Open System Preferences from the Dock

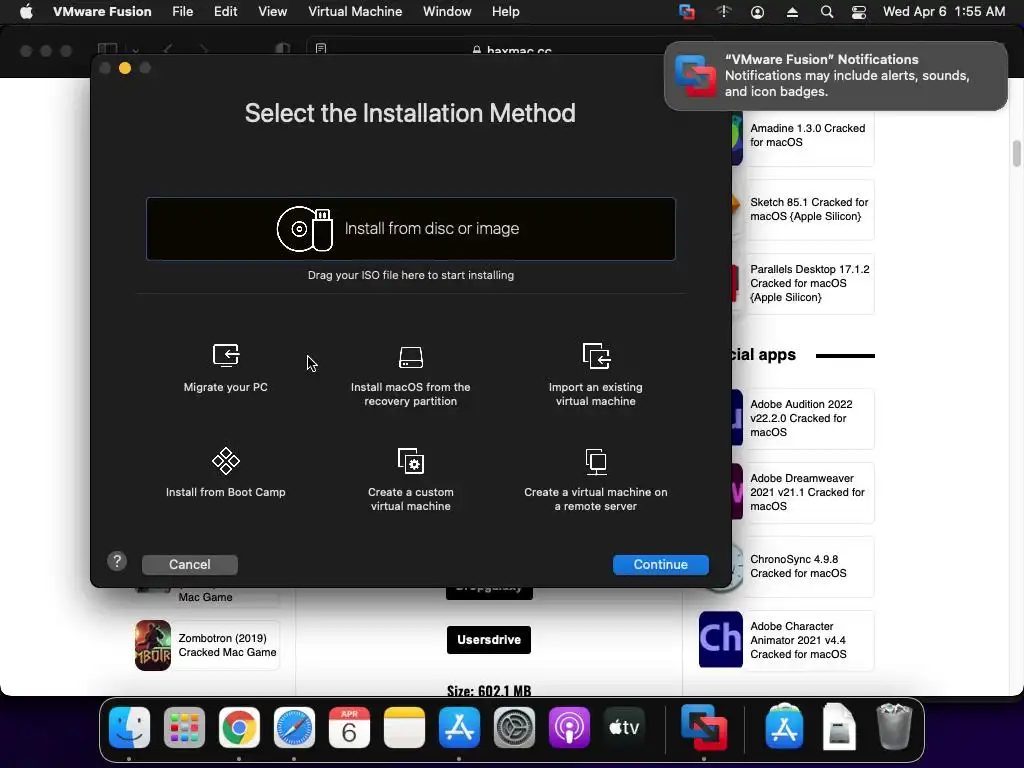point(514,727)
